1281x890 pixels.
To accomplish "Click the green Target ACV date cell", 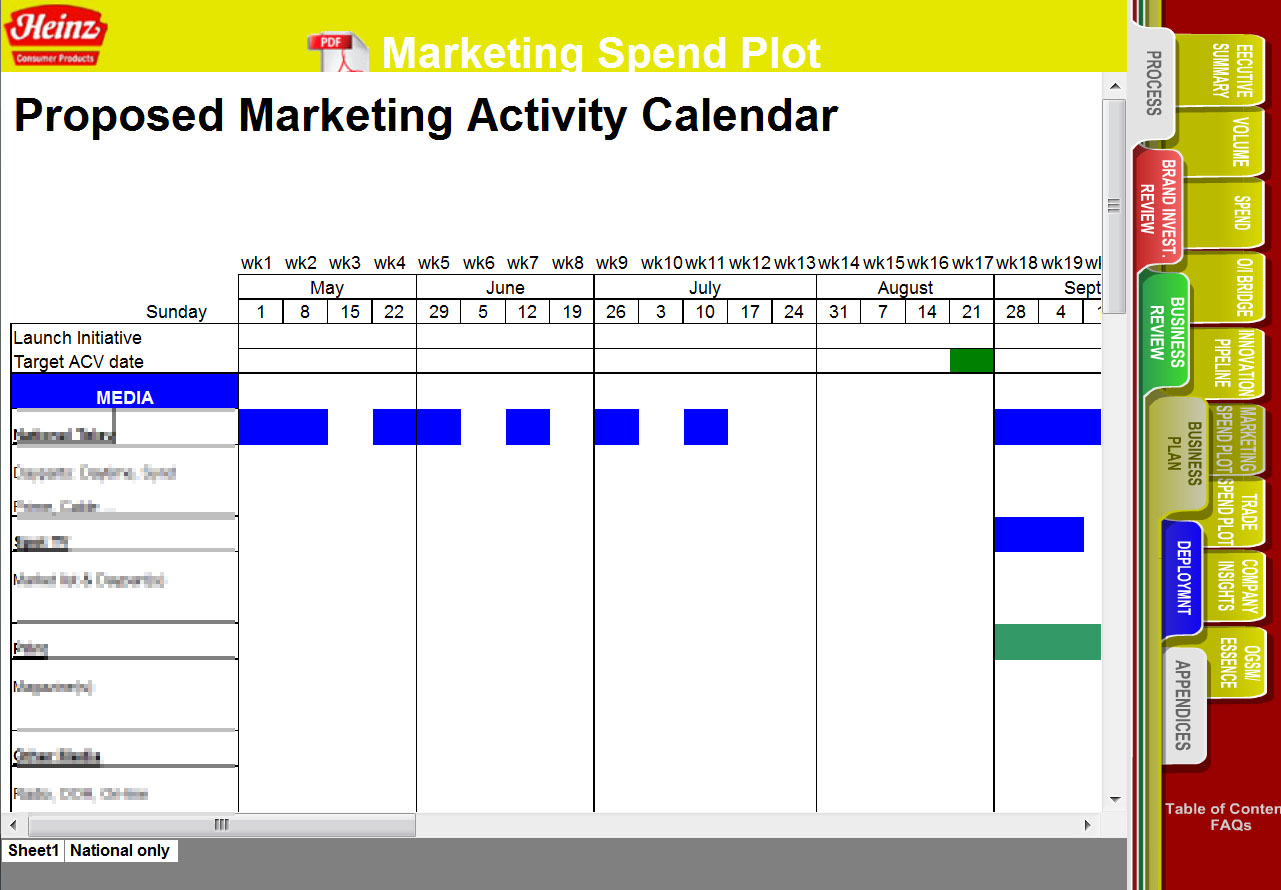I will pos(971,361).
